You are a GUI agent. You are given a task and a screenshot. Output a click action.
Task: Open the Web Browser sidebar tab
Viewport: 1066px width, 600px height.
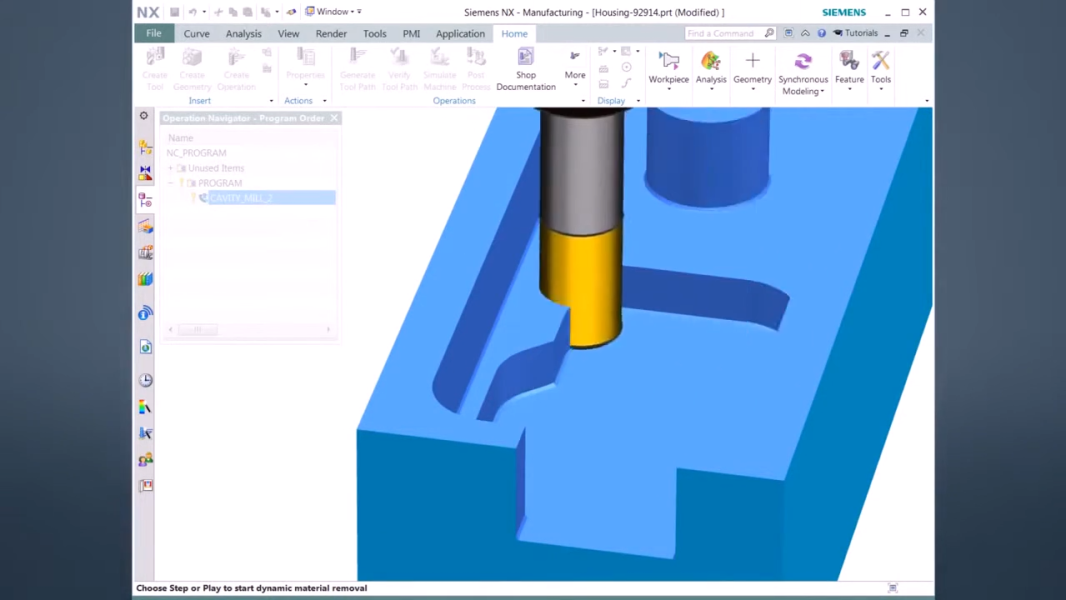pos(145,347)
